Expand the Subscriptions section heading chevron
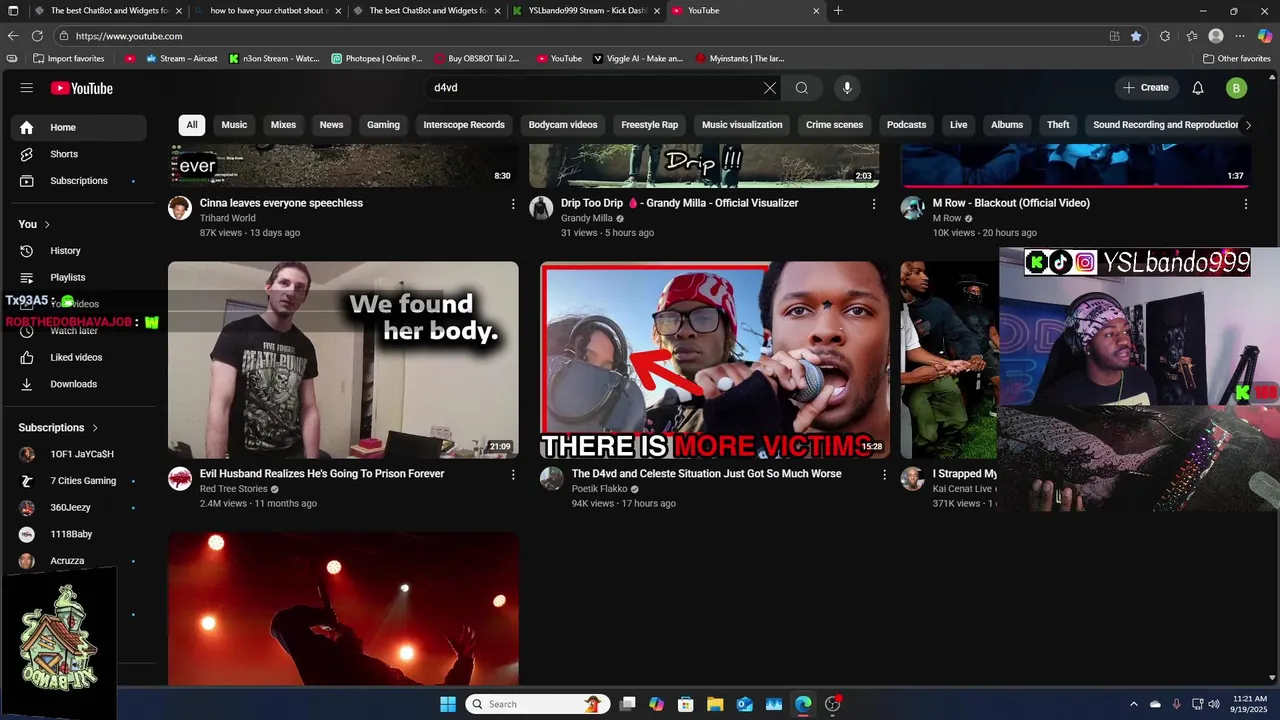Image resolution: width=1280 pixels, height=720 pixels. point(95,428)
